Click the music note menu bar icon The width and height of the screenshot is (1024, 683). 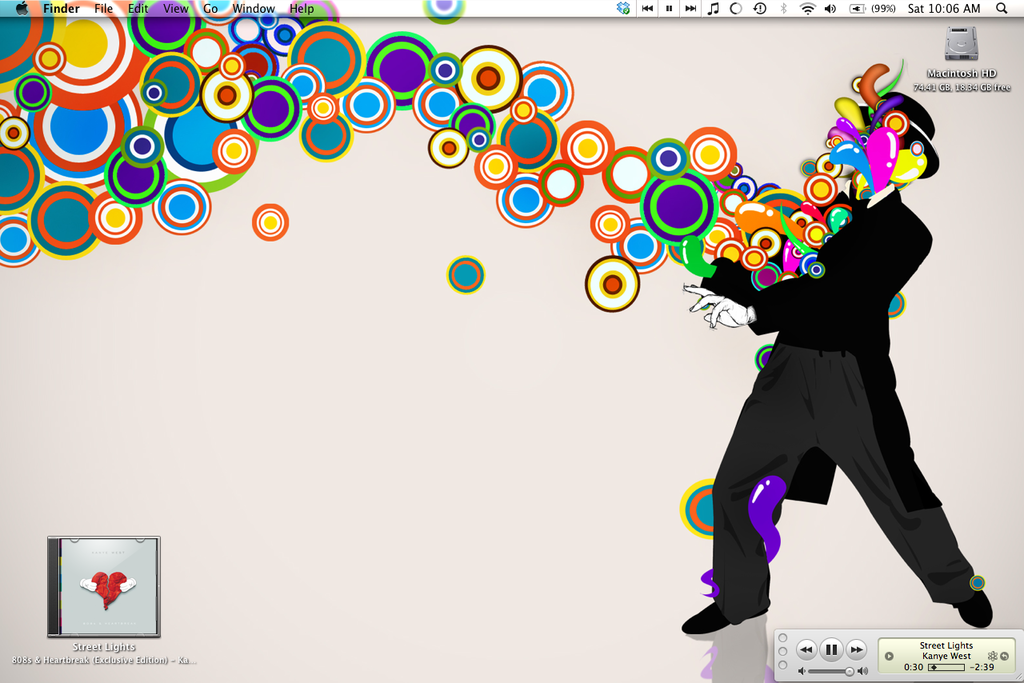tap(713, 8)
